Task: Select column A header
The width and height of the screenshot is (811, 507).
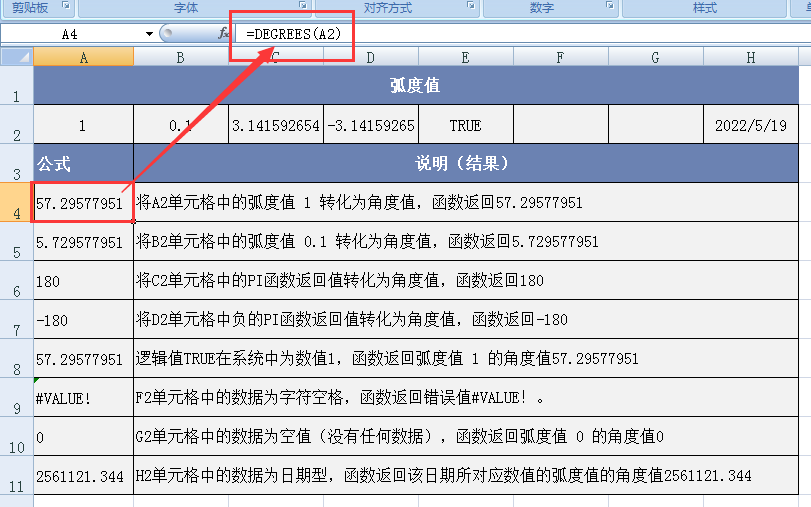Action: point(84,57)
